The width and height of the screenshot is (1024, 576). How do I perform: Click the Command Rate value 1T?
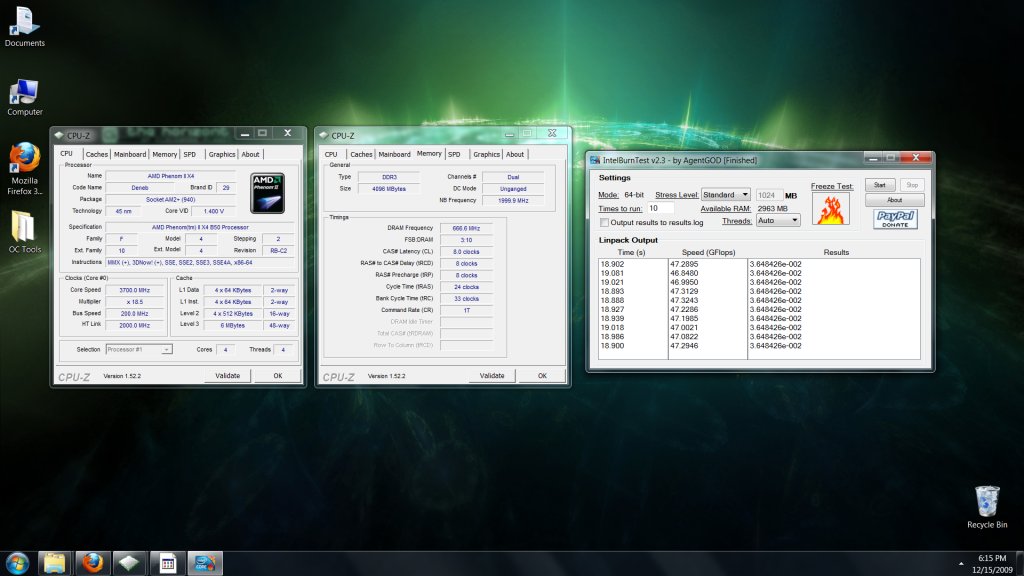coord(466,311)
